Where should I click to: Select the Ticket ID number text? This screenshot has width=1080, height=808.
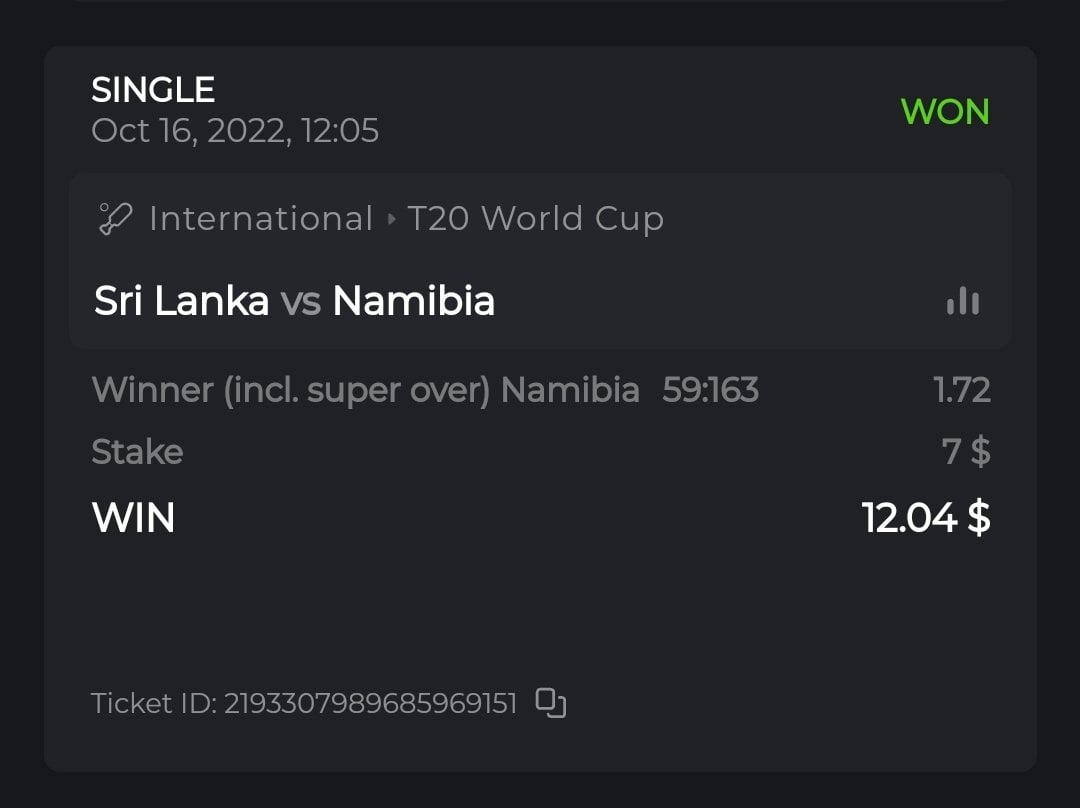point(370,704)
